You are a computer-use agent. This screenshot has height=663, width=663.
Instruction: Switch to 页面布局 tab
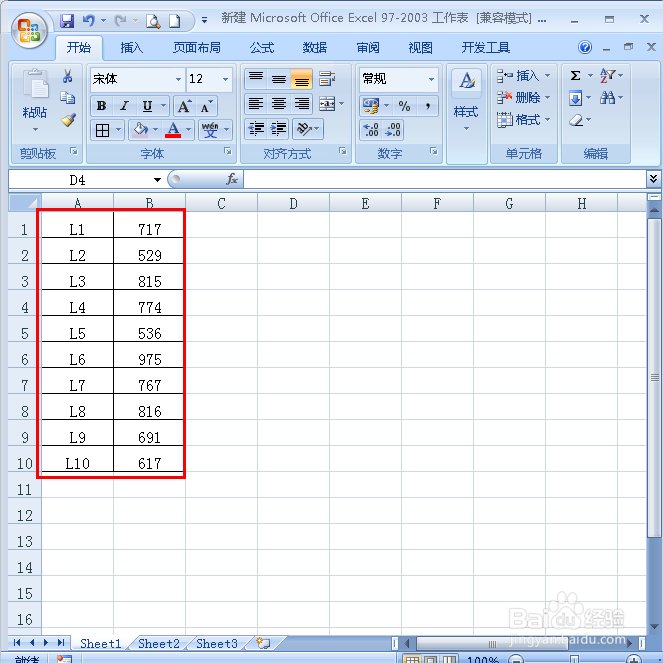click(x=197, y=48)
